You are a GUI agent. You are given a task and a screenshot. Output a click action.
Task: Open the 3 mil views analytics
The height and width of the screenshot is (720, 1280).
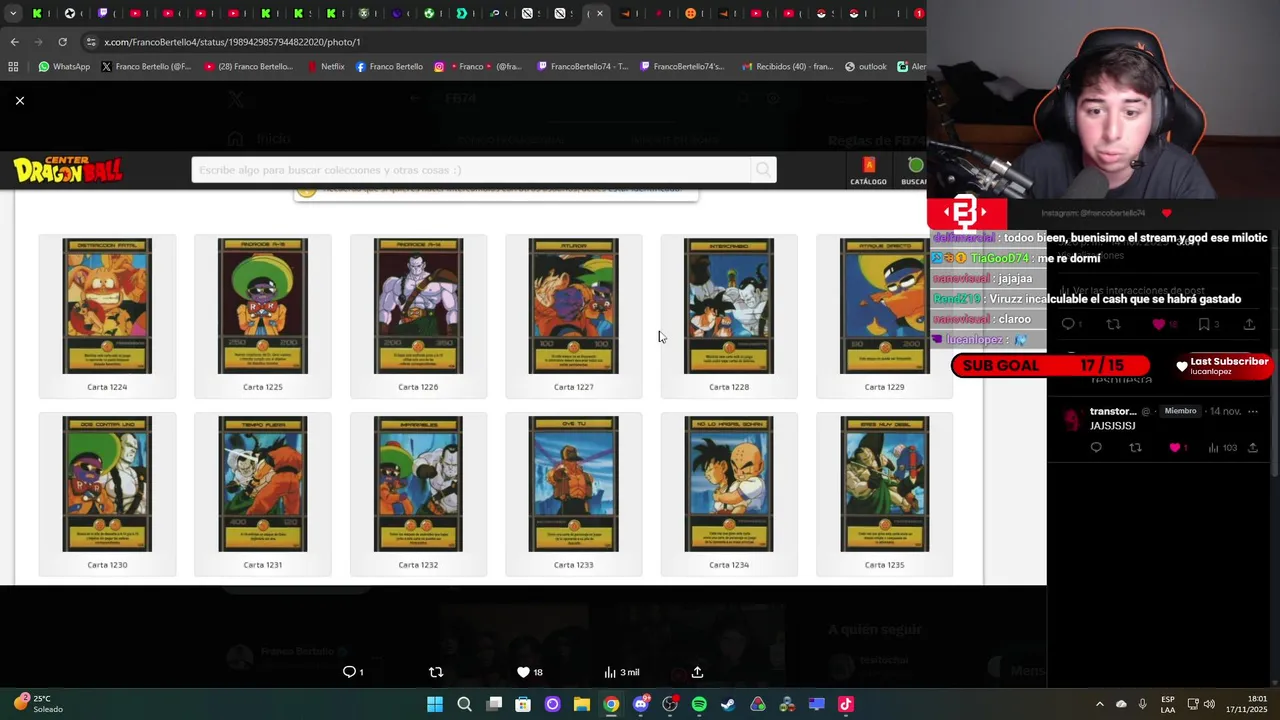tap(621, 672)
